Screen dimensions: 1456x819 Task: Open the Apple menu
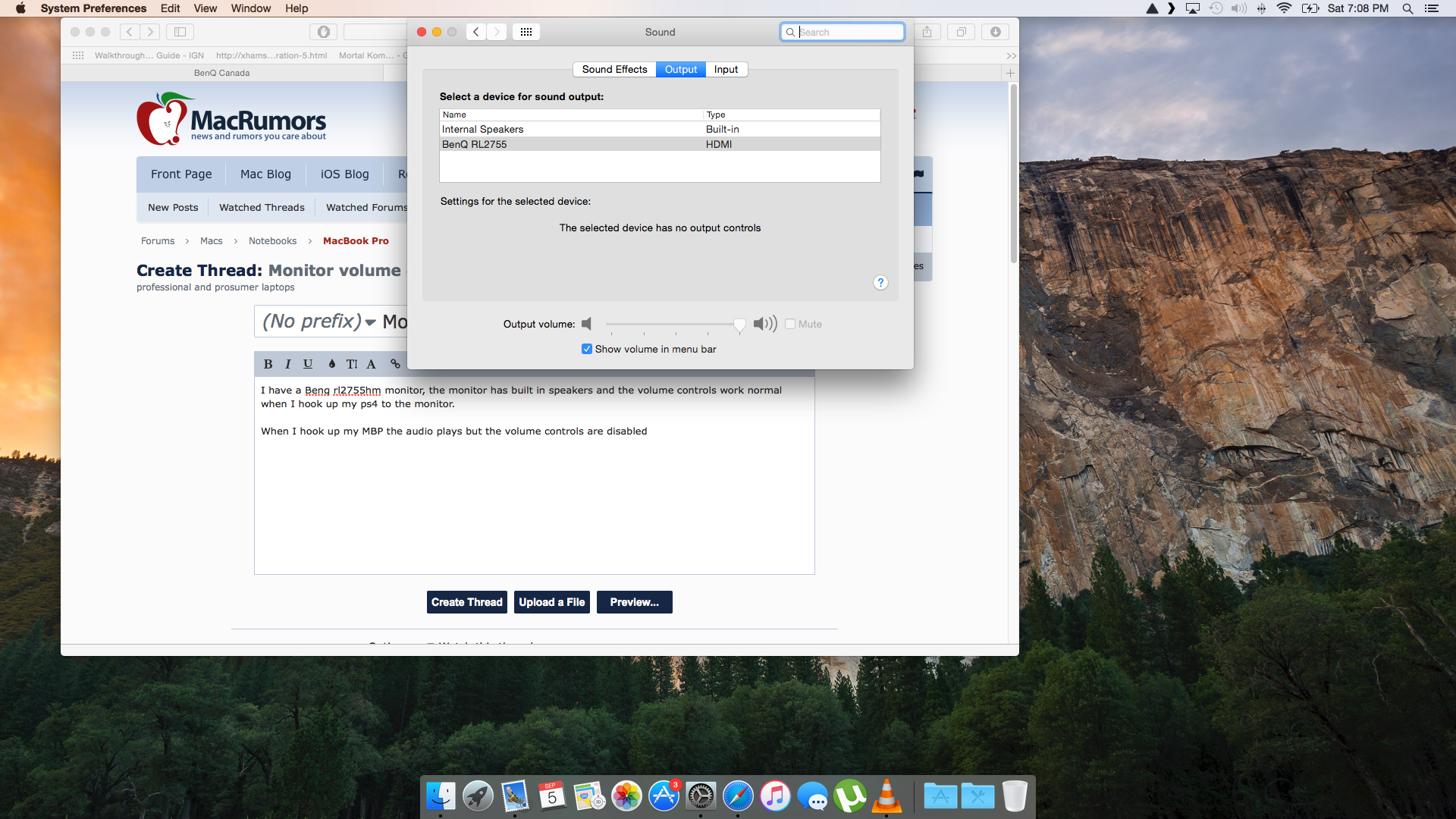tap(20, 8)
